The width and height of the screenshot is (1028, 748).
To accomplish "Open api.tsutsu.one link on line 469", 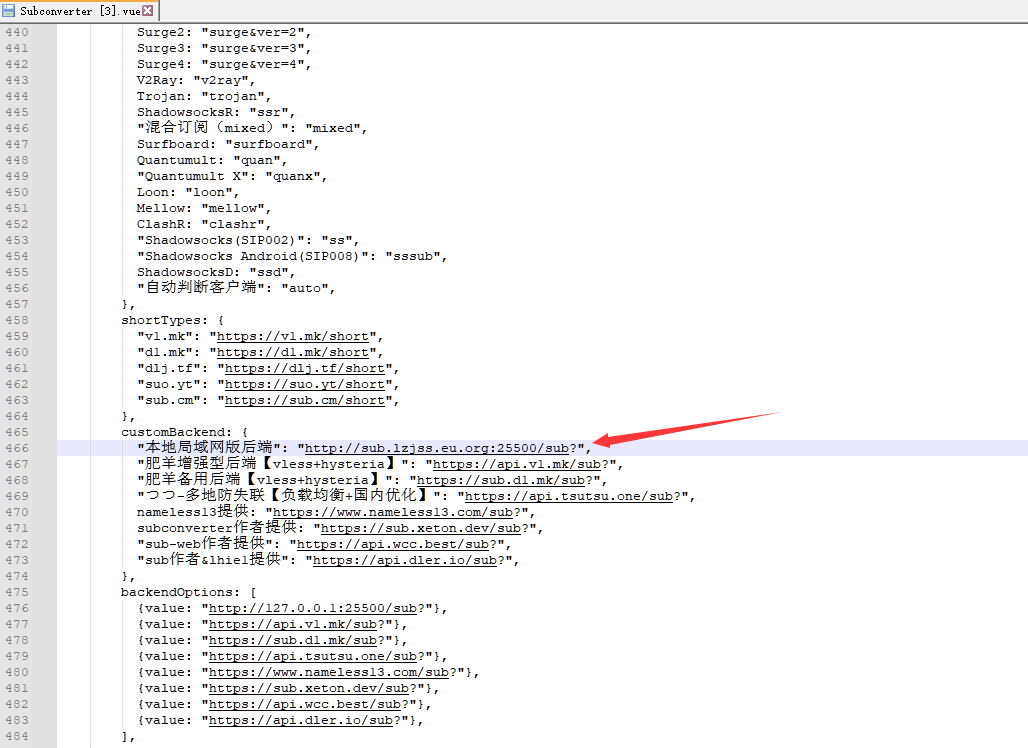I will (x=568, y=496).
